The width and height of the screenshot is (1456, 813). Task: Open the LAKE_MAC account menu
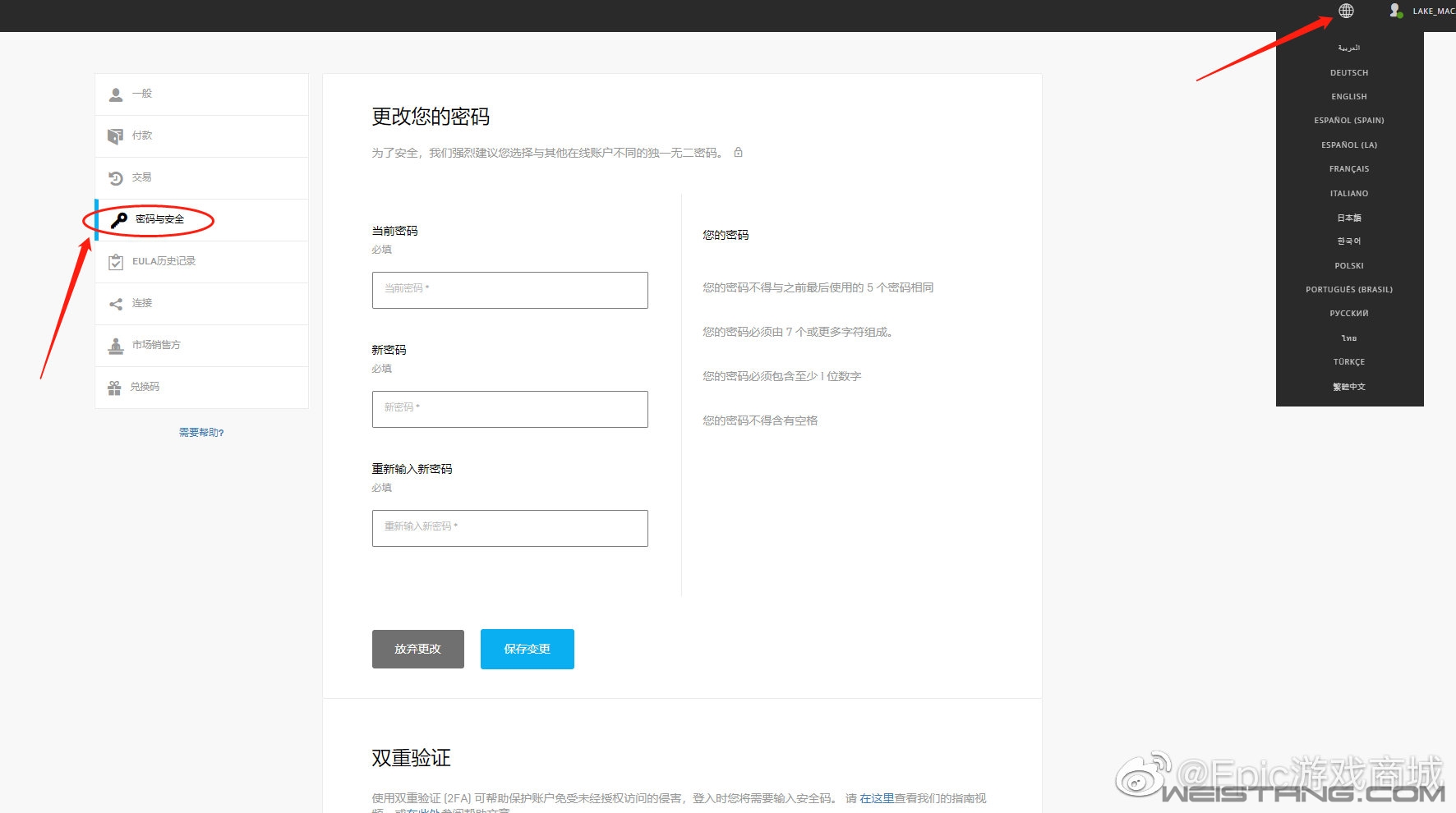click(1433, 11)
